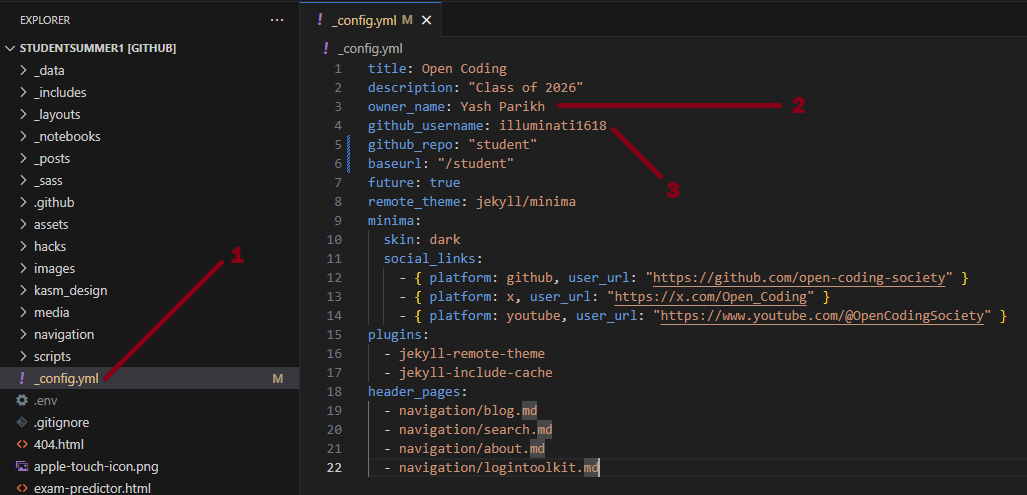Open the Explorer more actions ellipsis

(x=277, y=20)
